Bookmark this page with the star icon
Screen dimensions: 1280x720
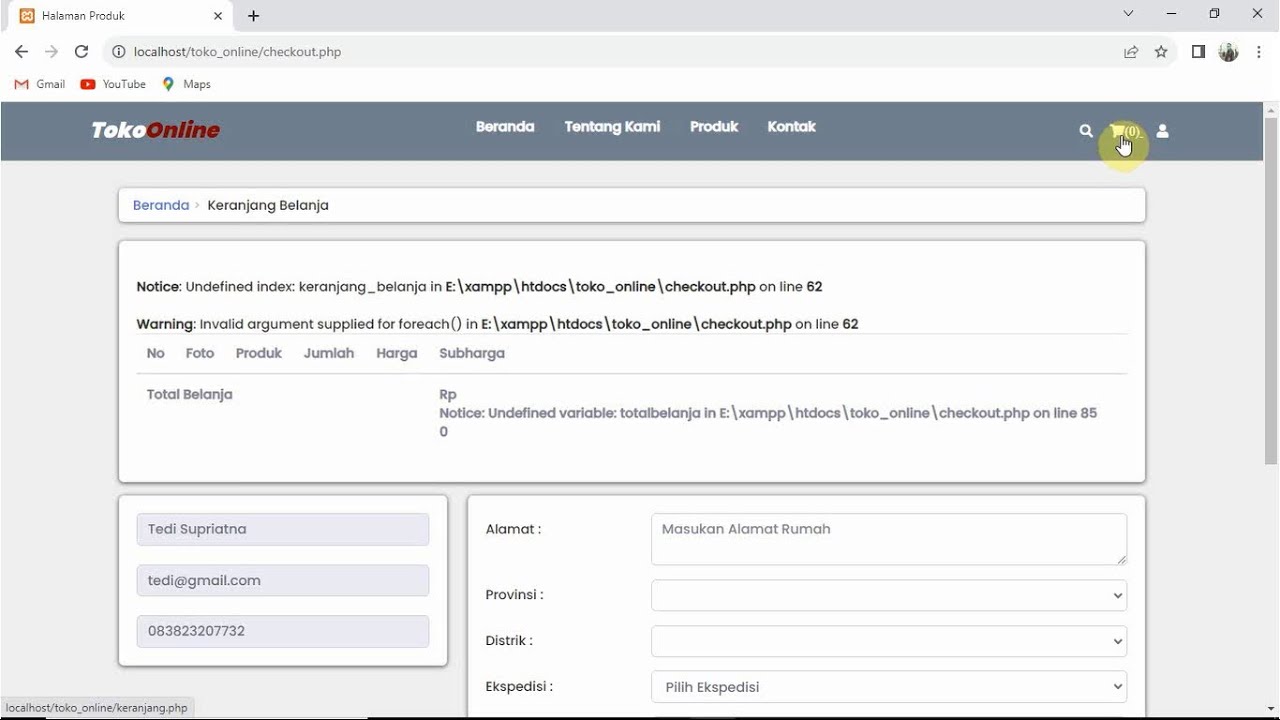(1161, 52)
